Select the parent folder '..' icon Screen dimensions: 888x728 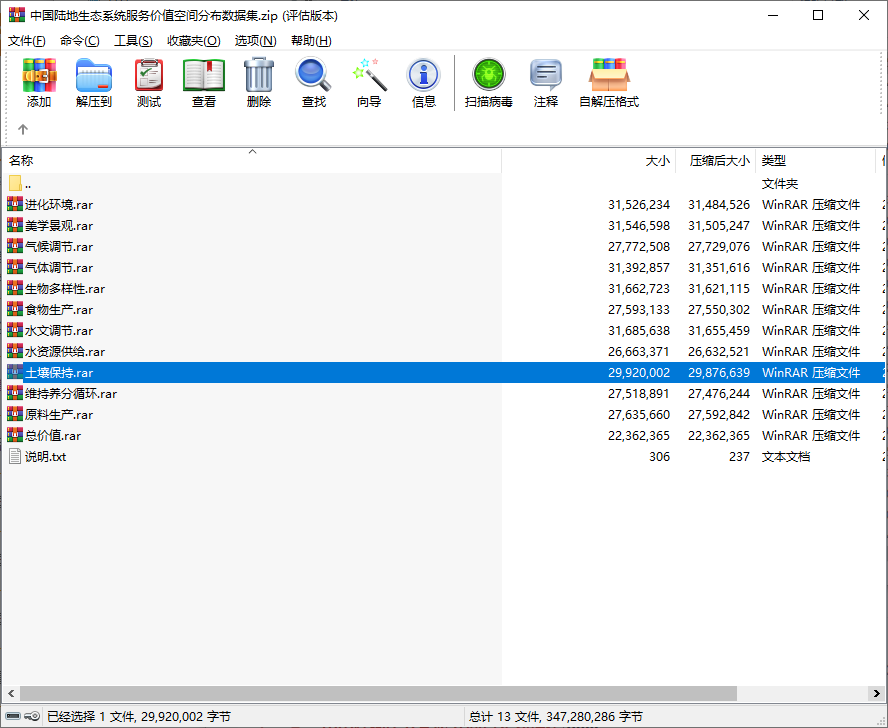15,184
